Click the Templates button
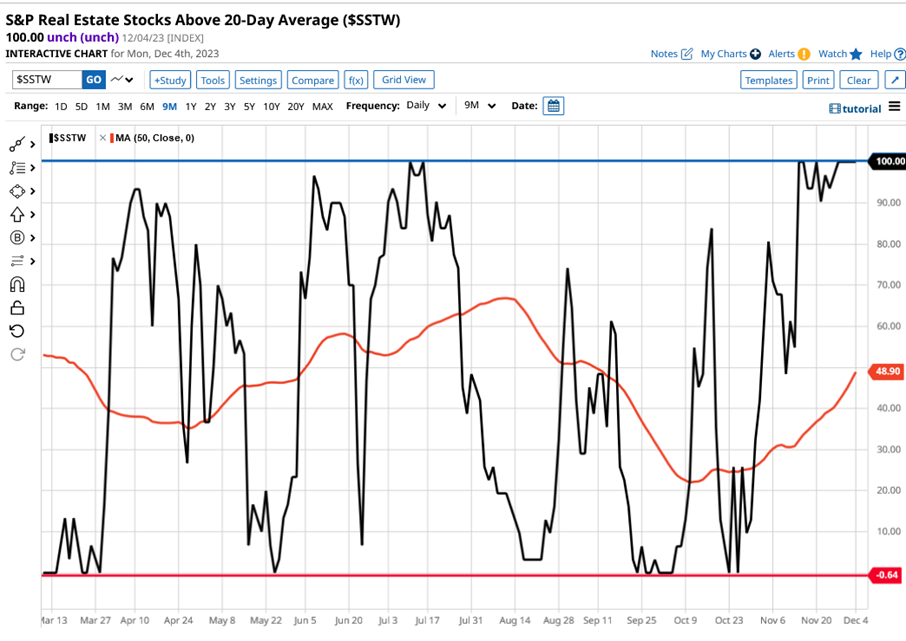906x641 pixels. (x=769, y=79)
